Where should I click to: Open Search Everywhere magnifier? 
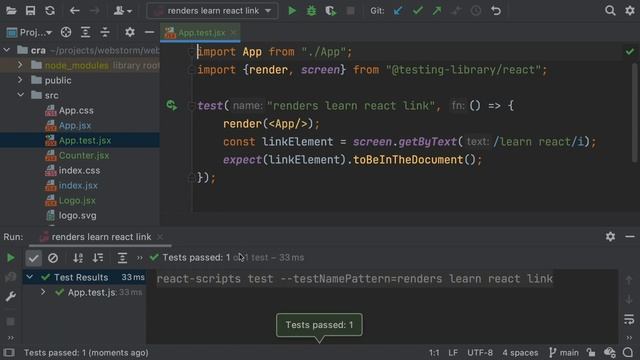point(610,11)
